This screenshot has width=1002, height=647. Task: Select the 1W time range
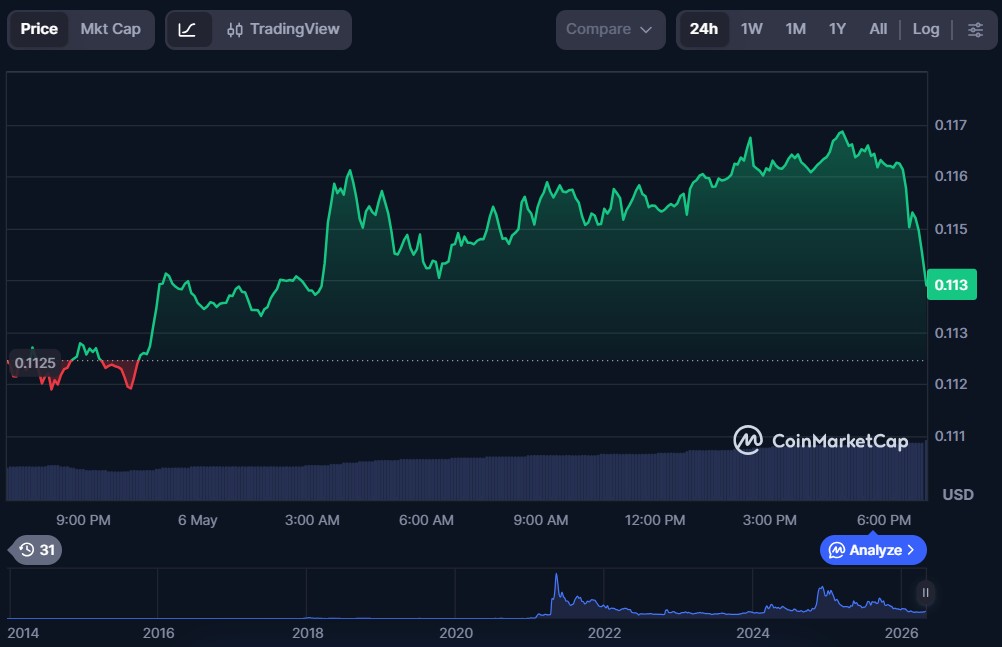coord(752,29)
